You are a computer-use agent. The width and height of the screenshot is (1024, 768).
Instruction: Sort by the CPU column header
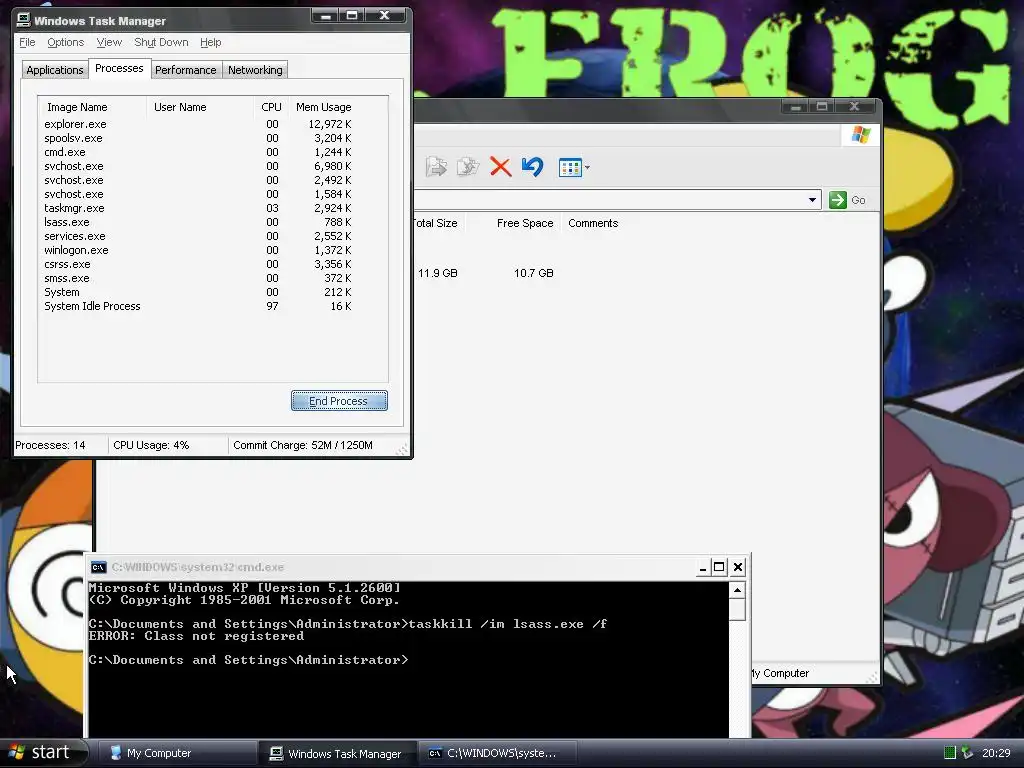271,107
